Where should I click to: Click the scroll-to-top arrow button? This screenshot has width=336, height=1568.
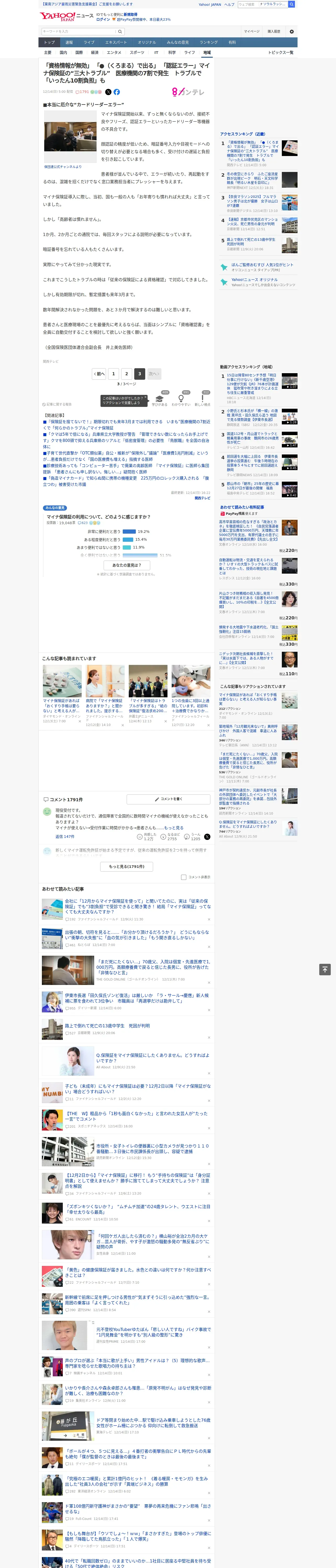tap(325, 969)
